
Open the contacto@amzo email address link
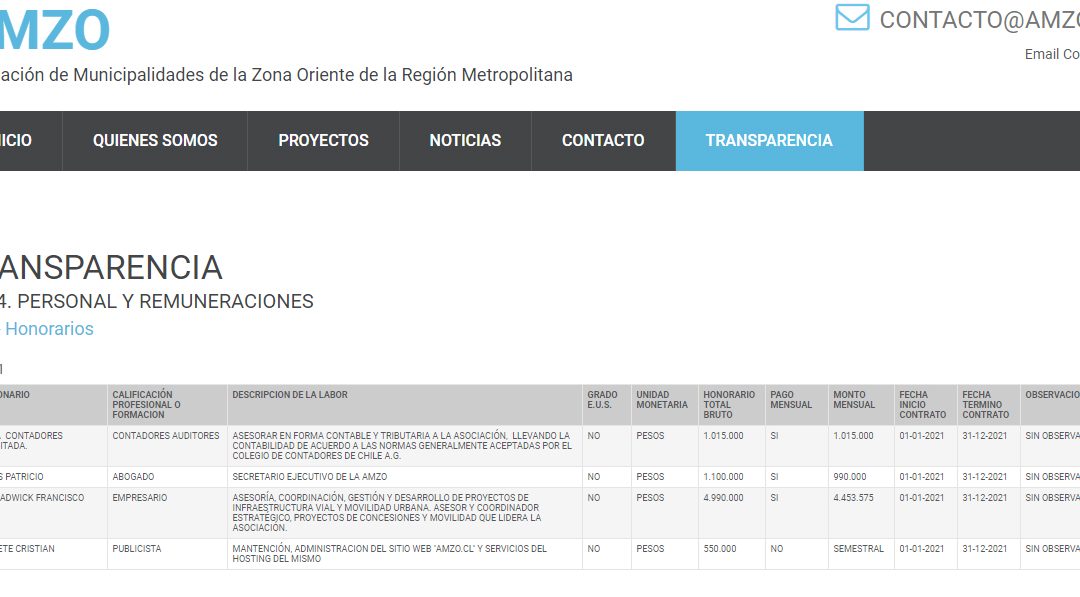(x=979, y=20)
